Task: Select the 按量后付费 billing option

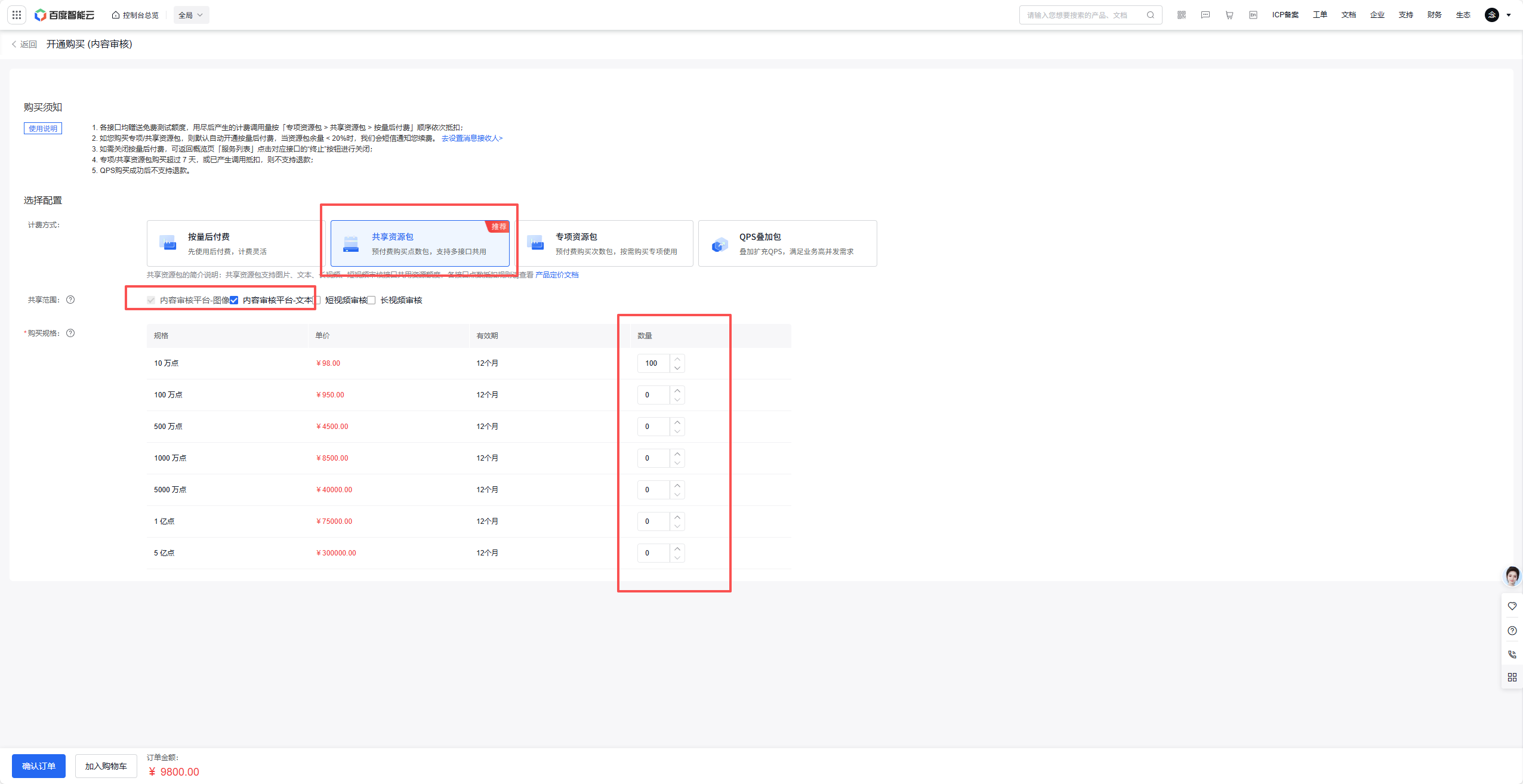Action: [x=236, y=243]
